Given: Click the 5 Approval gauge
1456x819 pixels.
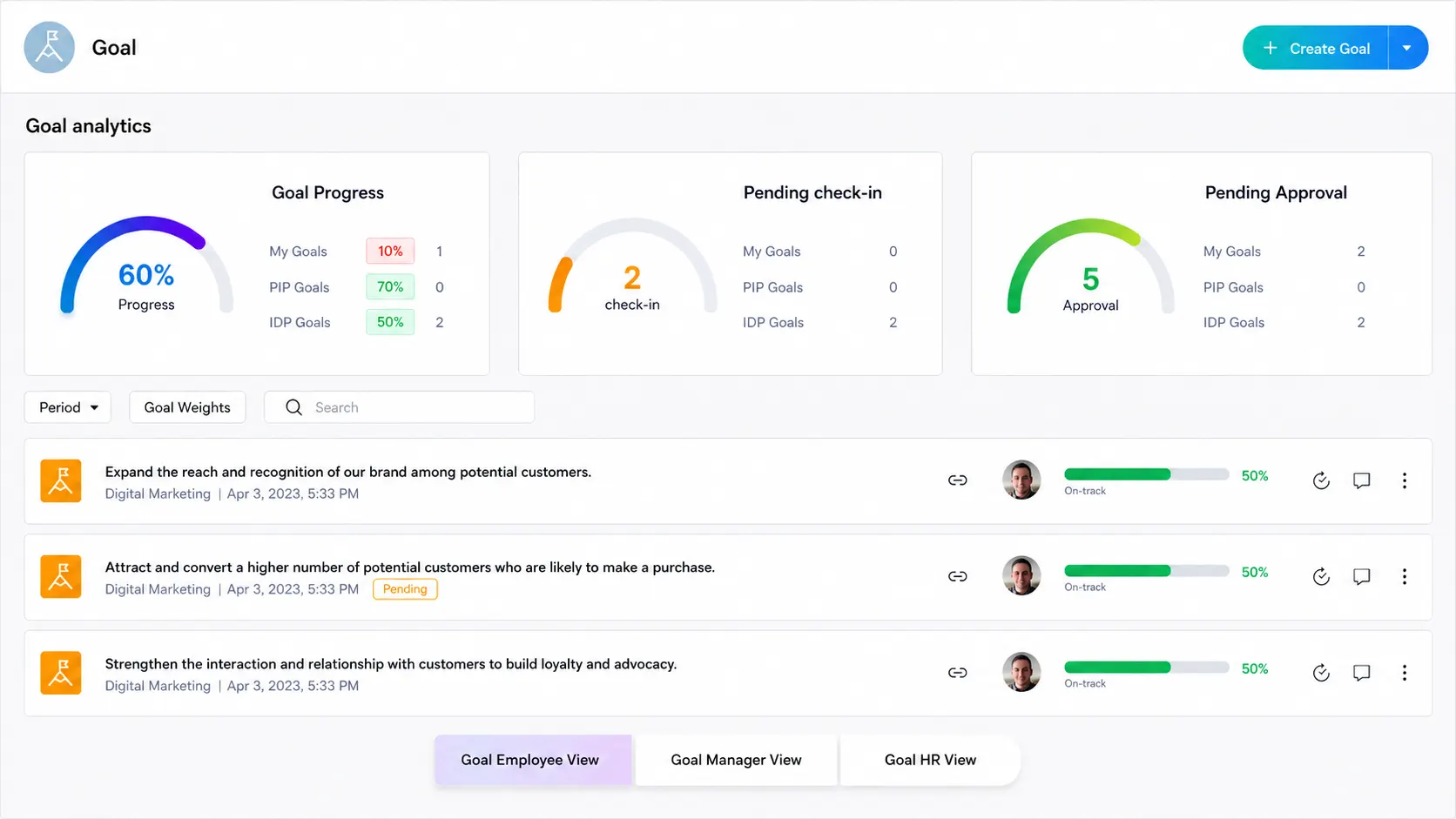Looking at the screenshot, I should tap(1090, 265).
